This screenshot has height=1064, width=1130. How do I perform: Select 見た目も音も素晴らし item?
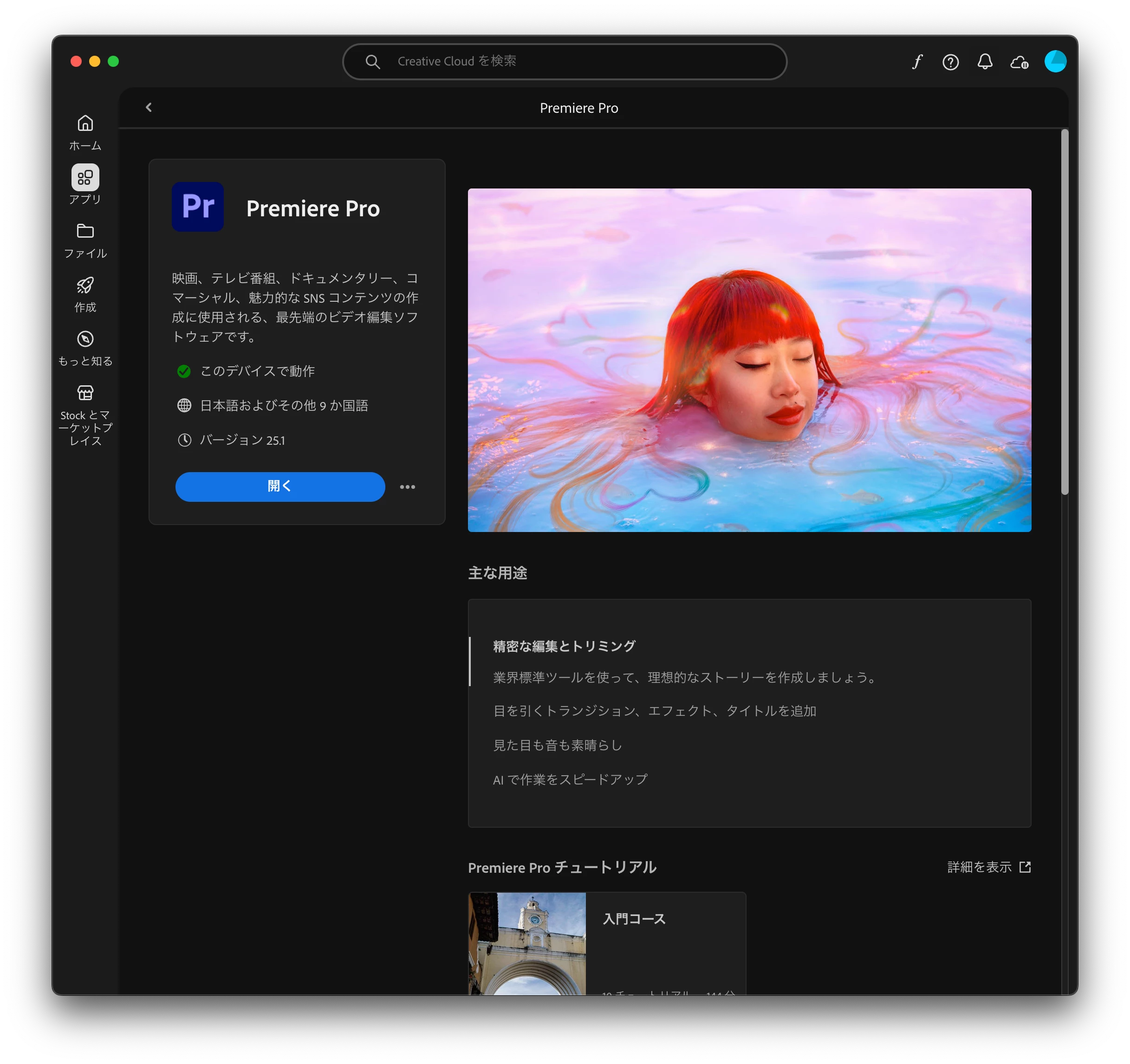click(x=557, y=745)
